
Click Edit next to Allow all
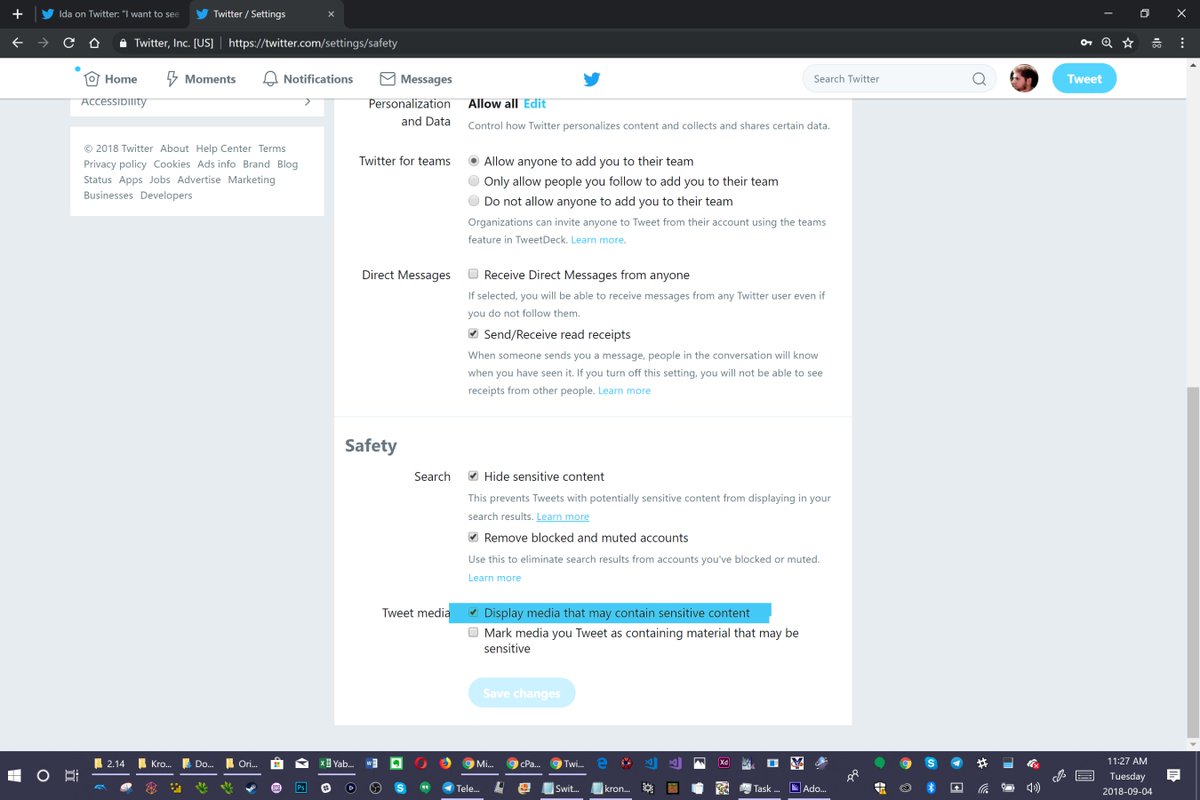(x=535, y=104)
